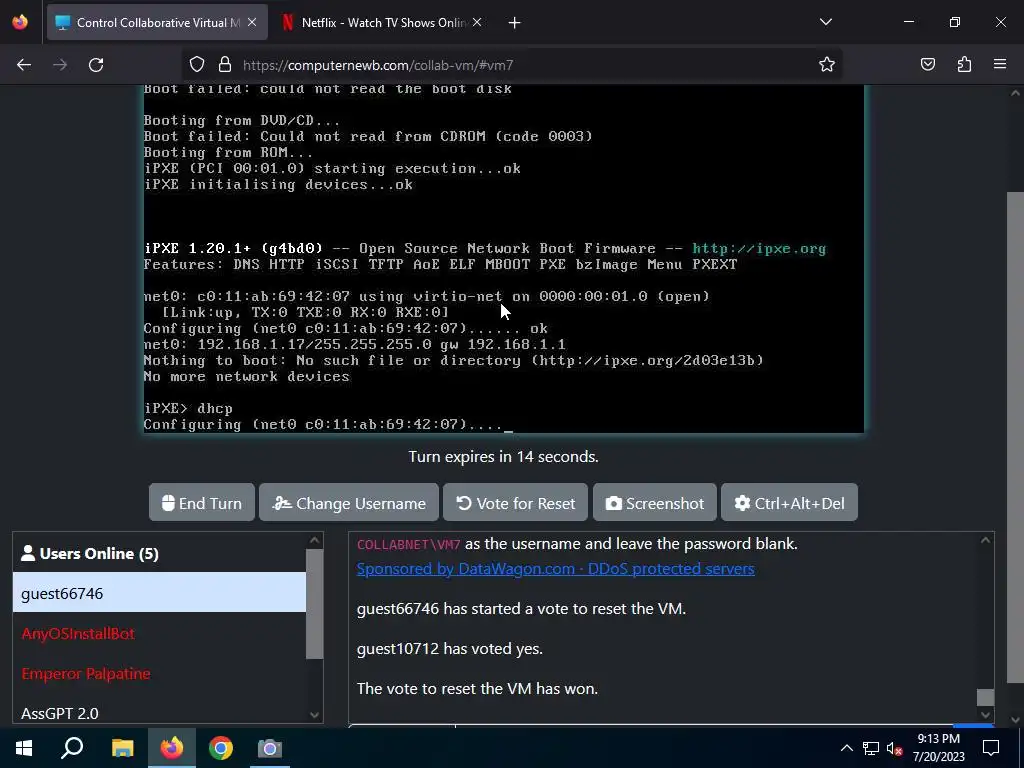Open the notification center icon

[991, 748]
